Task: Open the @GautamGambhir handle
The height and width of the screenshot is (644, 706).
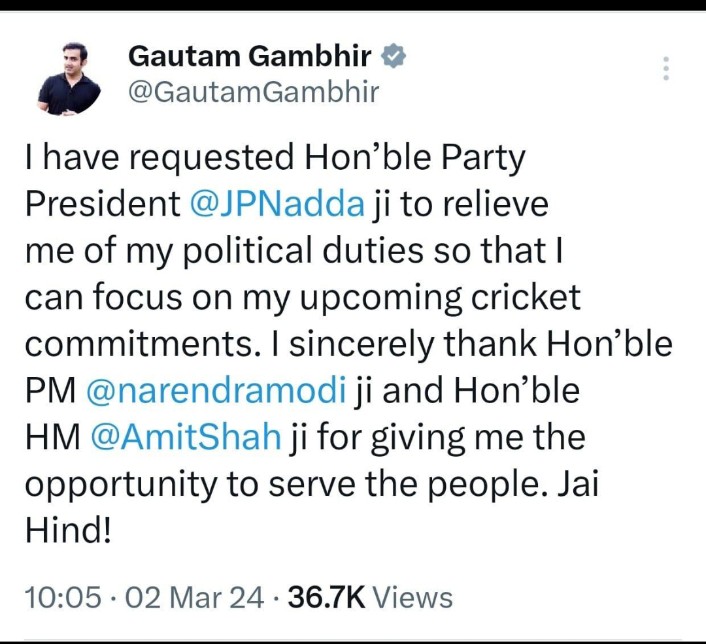Action: click(x=253, y=93)
